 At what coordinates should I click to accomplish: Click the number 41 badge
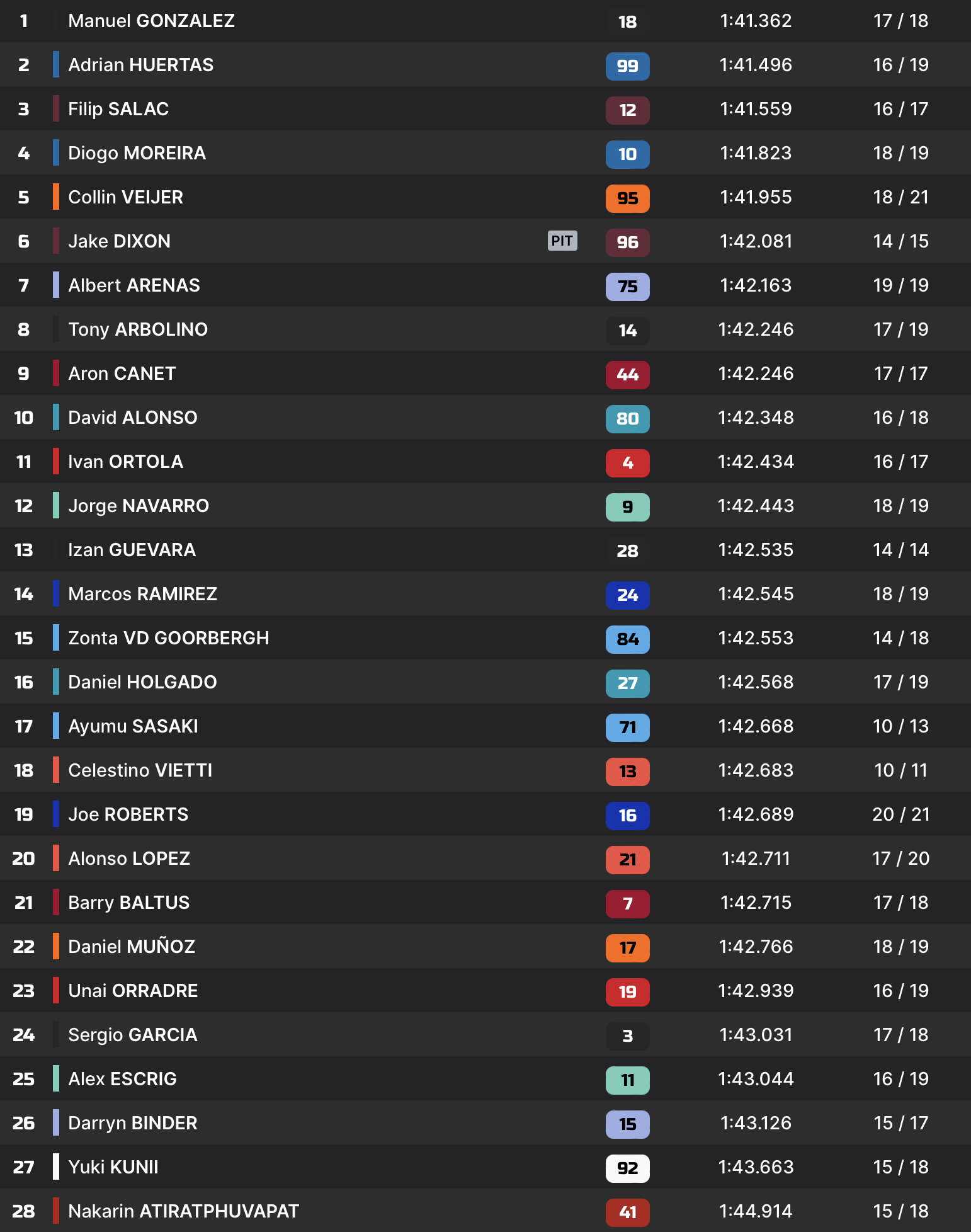point(627,1212)
